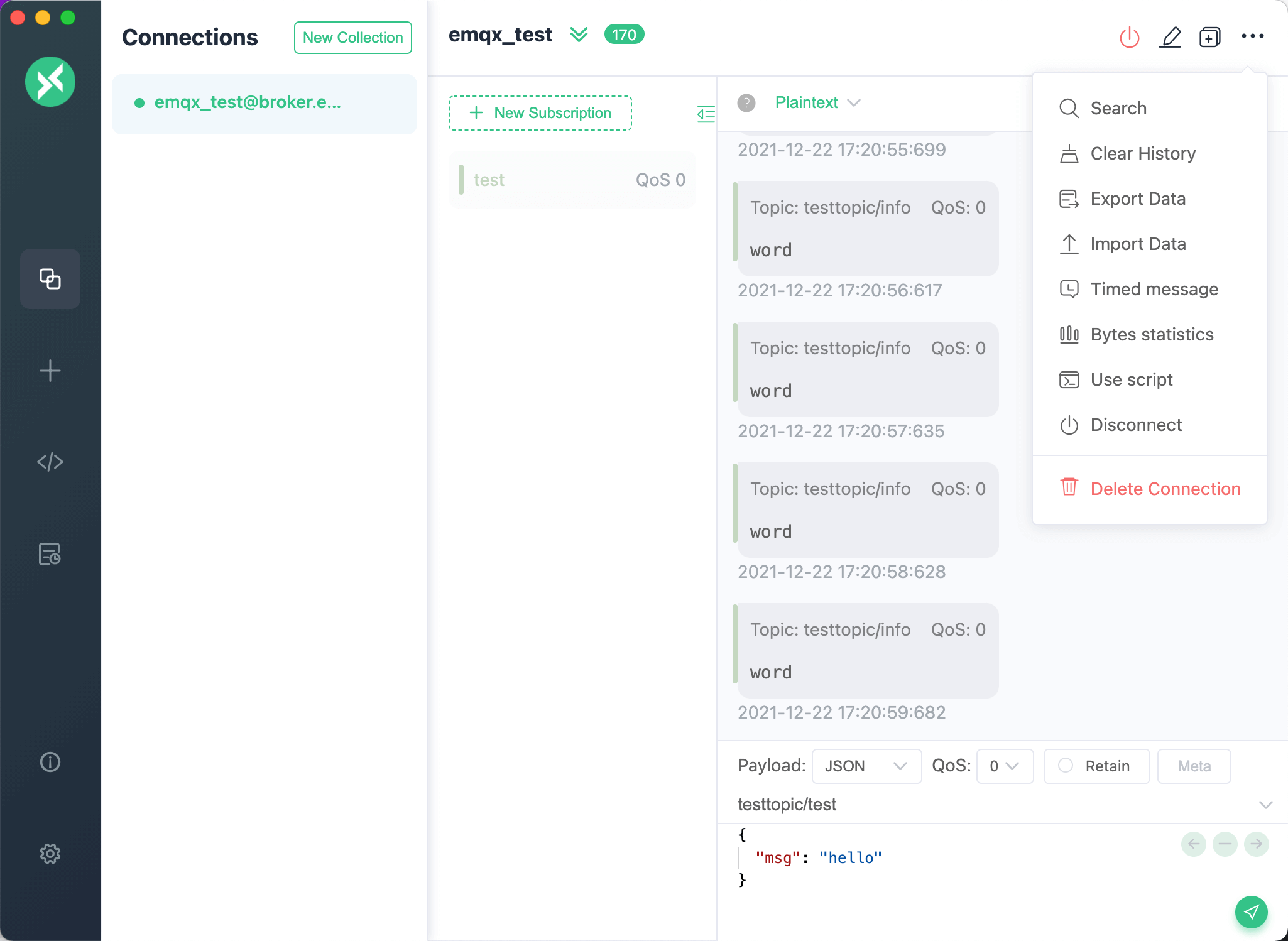Click the New Subscription button
1288x941 pixels.
click(540, 113)
